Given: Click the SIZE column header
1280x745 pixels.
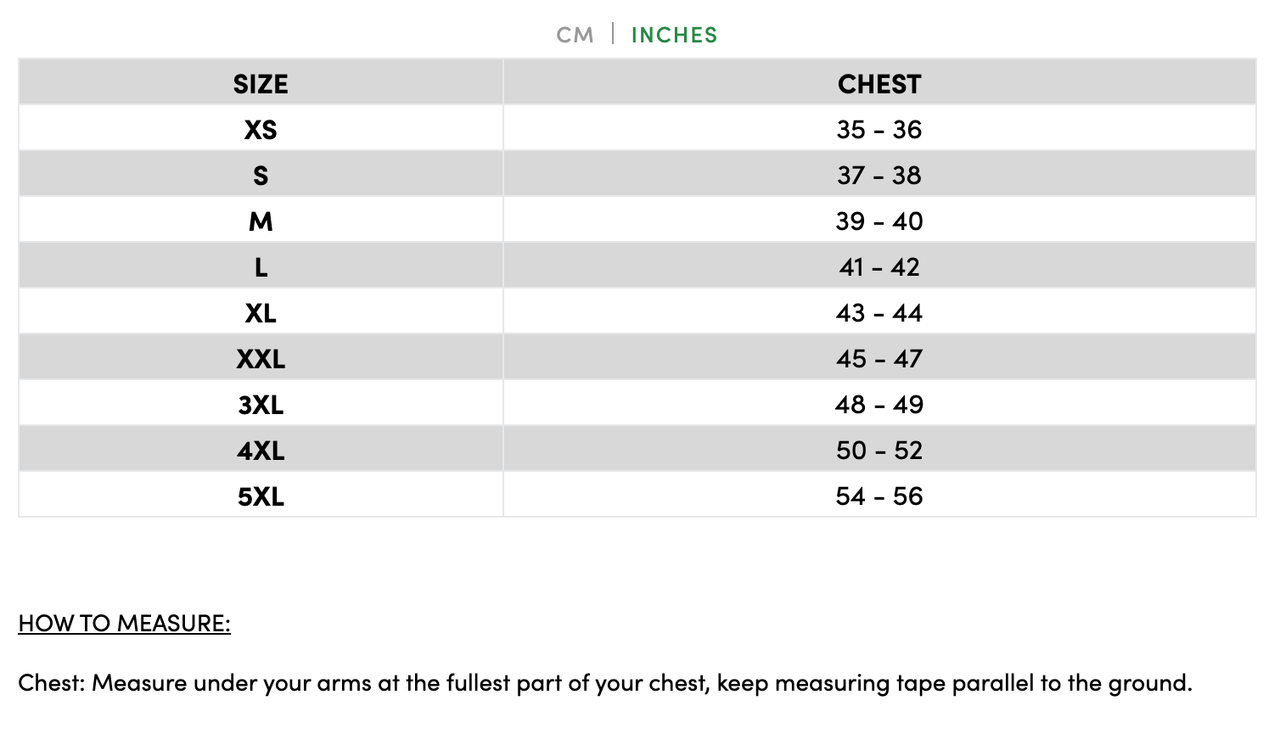Looking at the screenshot, I should [261, 84].
